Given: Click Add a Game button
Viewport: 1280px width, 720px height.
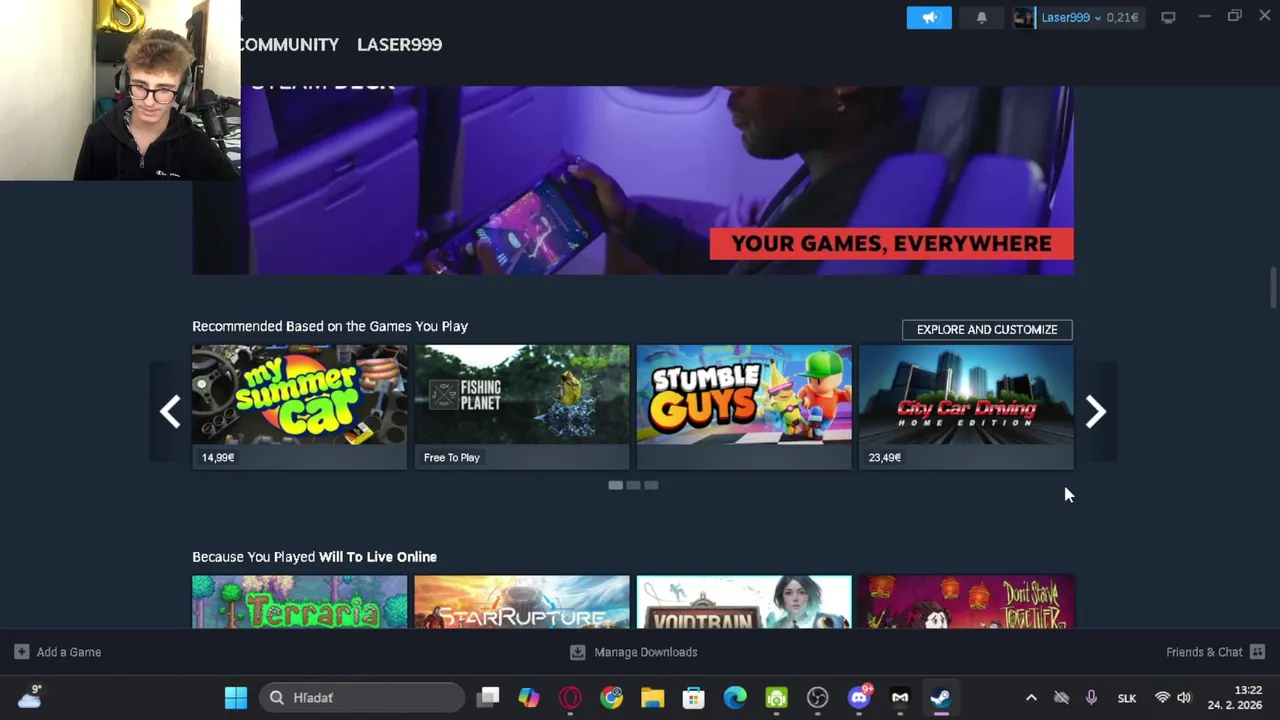Looking at the screenshot, I should (58, 652).
